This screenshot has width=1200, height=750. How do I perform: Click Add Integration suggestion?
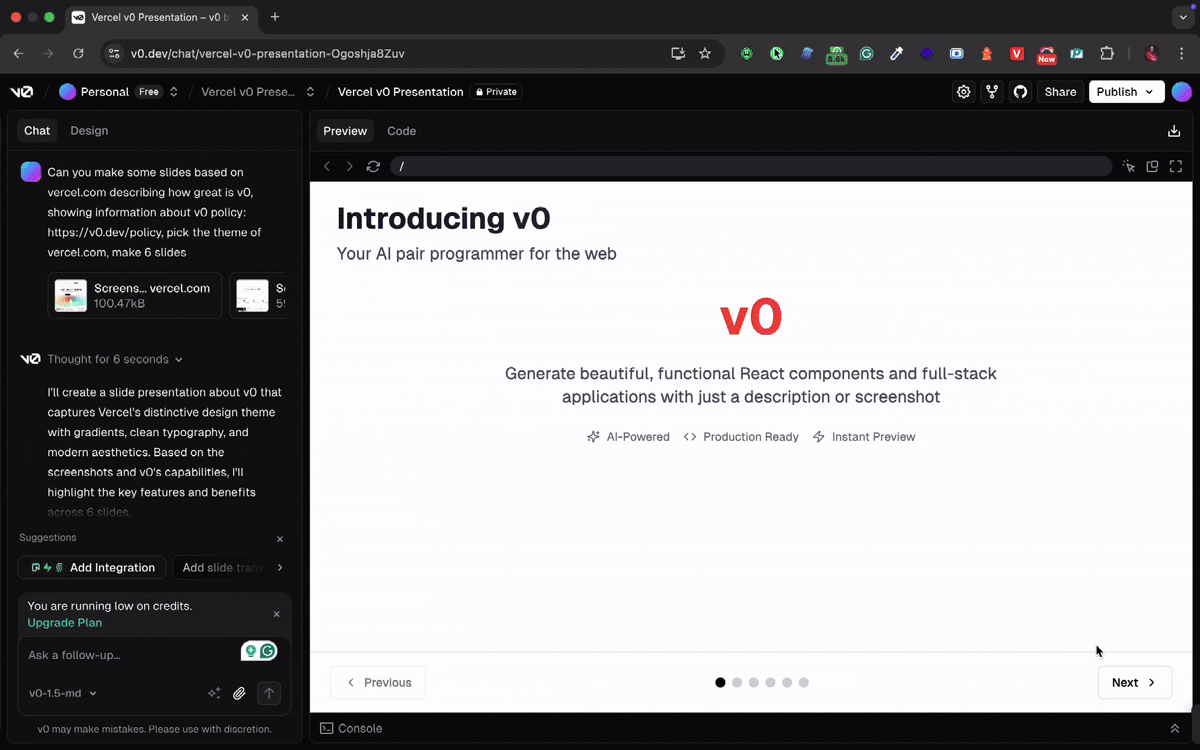point(92,568)
